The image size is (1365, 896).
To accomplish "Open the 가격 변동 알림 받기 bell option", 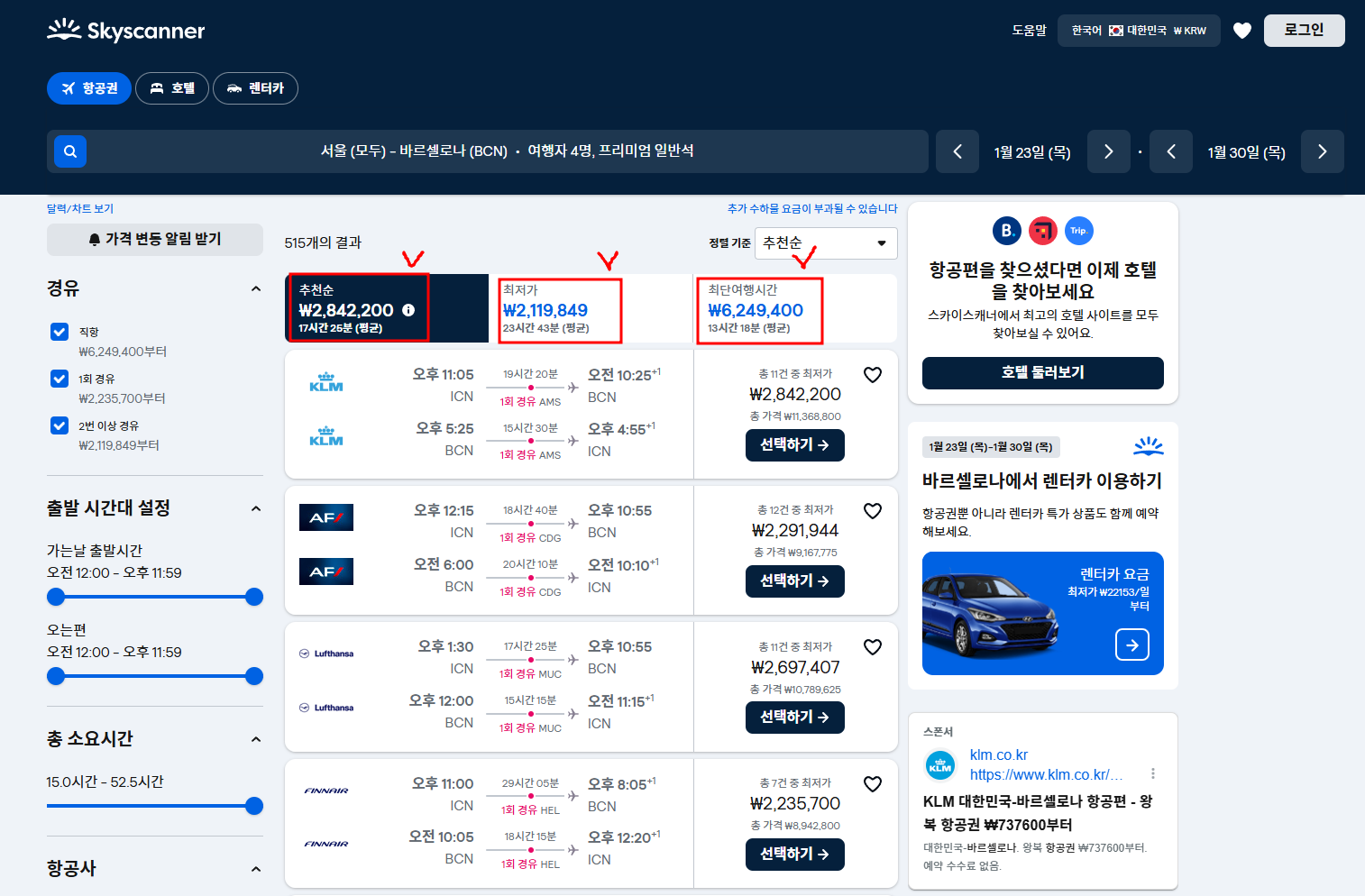I will pos(154,239).
